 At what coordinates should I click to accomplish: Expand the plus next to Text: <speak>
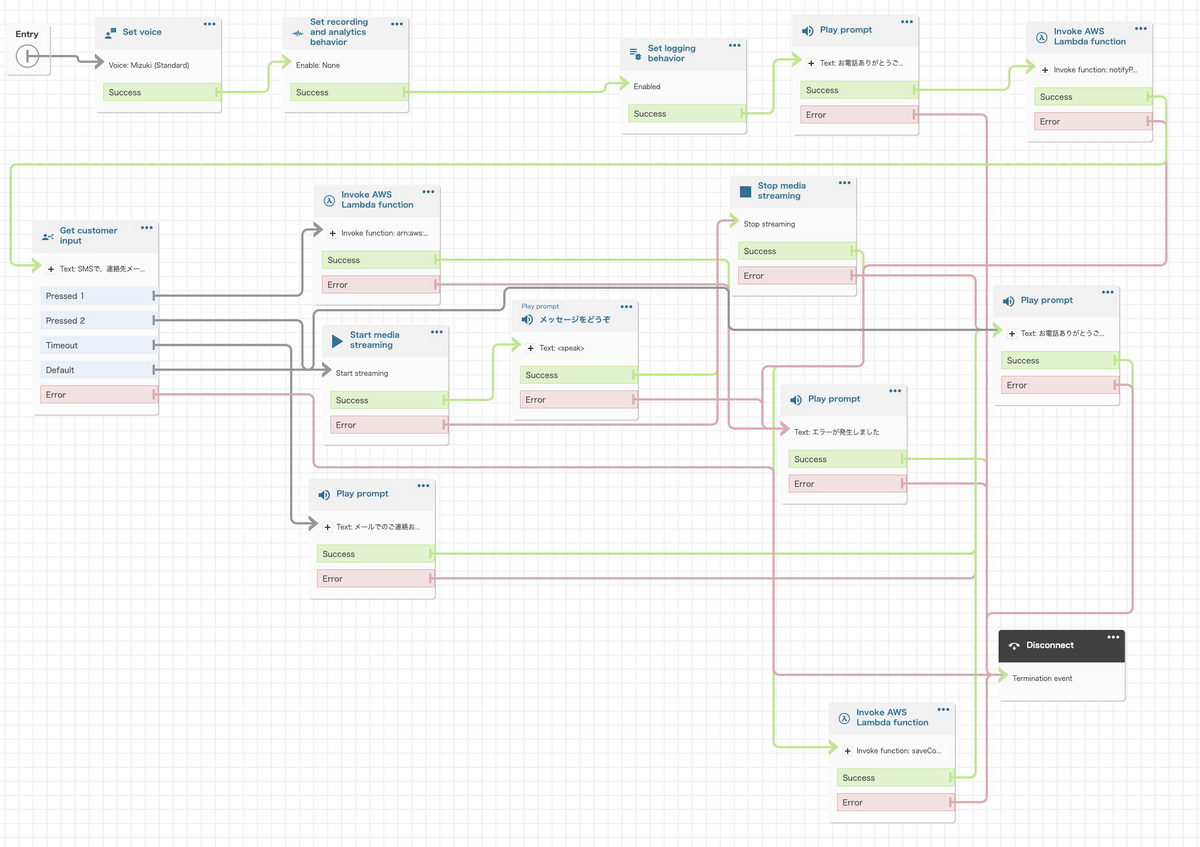pos(531,348)
